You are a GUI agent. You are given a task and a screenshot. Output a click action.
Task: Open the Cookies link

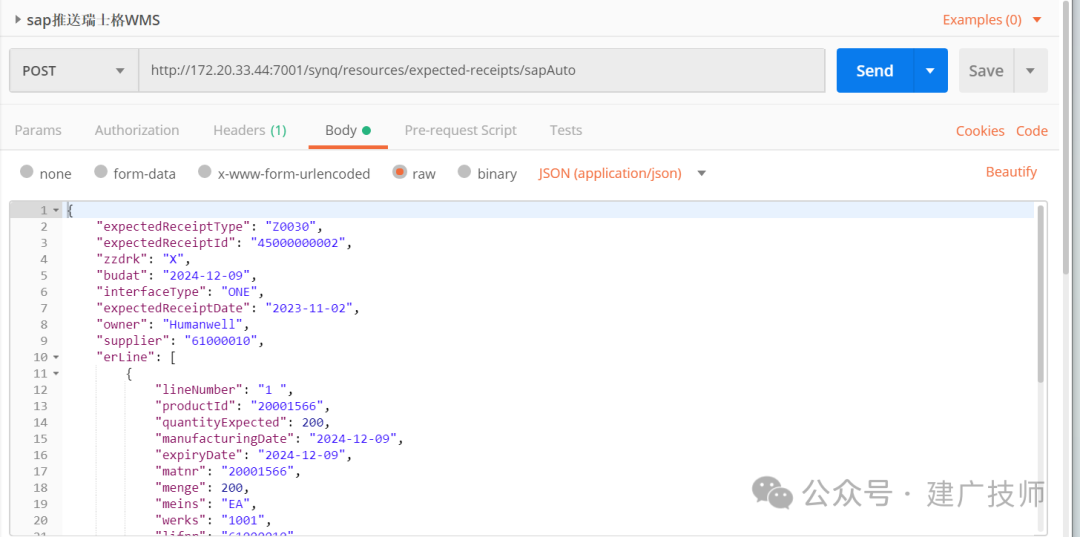click(980, 131)
